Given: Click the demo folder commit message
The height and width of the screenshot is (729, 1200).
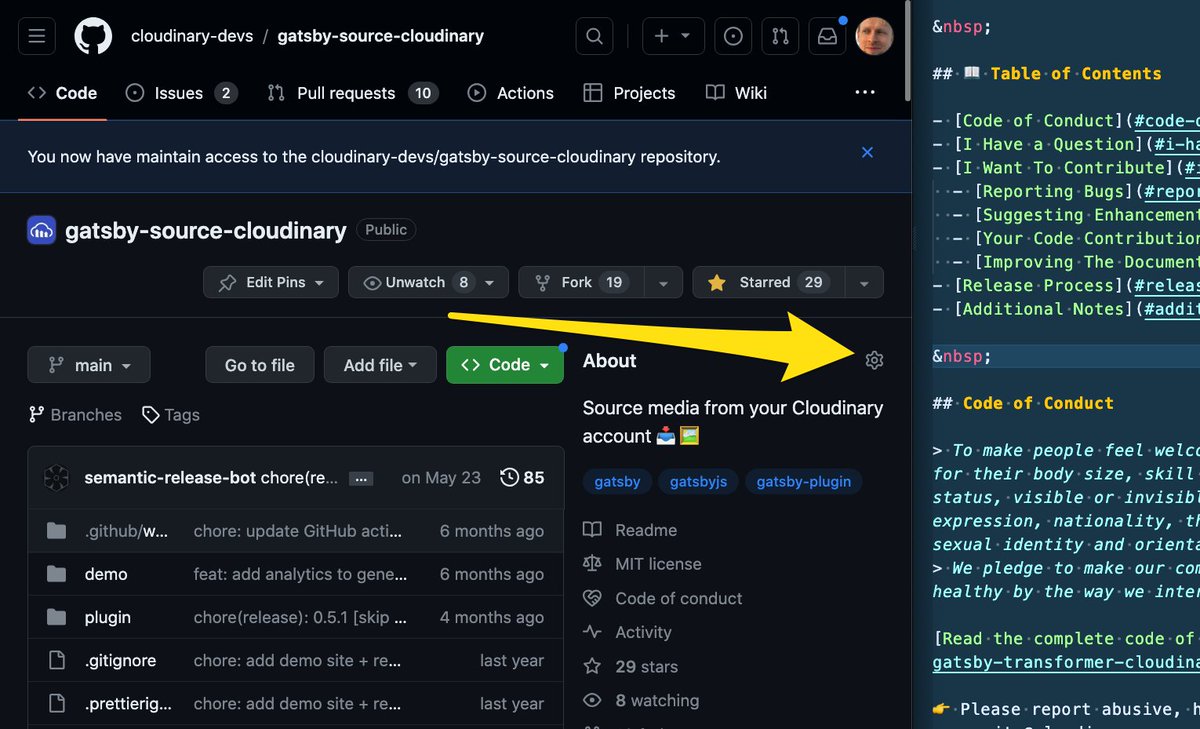Looking at the screenshot, I should click(301, 574).
